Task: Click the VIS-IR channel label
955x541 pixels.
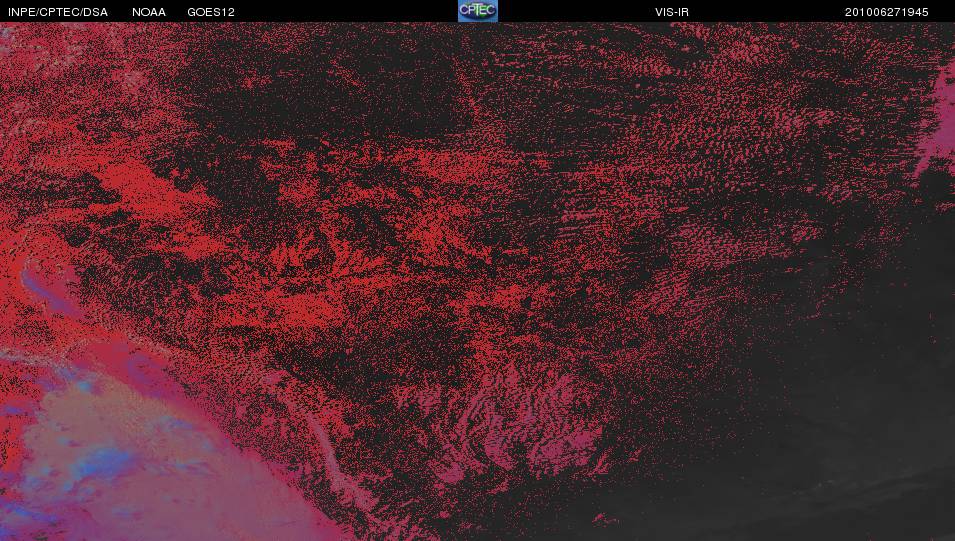Action: 672,12
